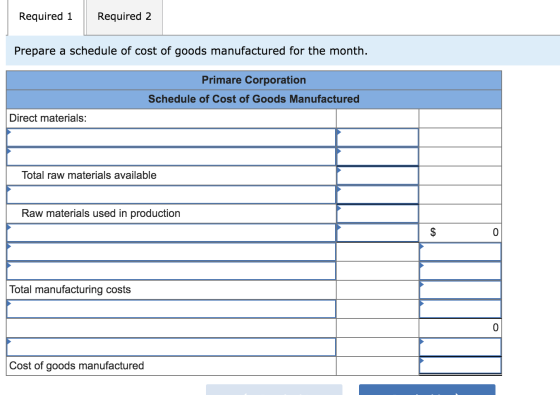Select the 'Raw materials used in production' label
Image resolution: width=560 pixels, height=395 pixels.
point(101,213)
